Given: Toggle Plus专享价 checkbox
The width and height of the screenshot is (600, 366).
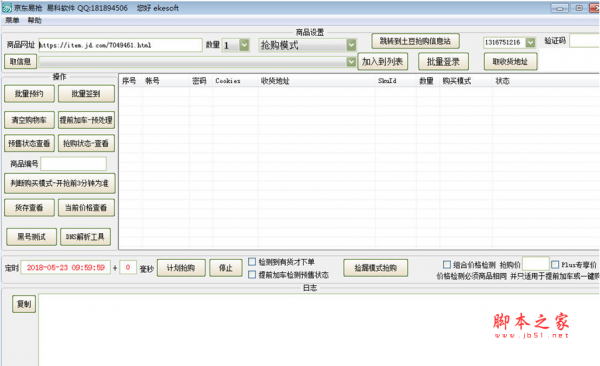Looking at the screenshot, I should point(555,265).
